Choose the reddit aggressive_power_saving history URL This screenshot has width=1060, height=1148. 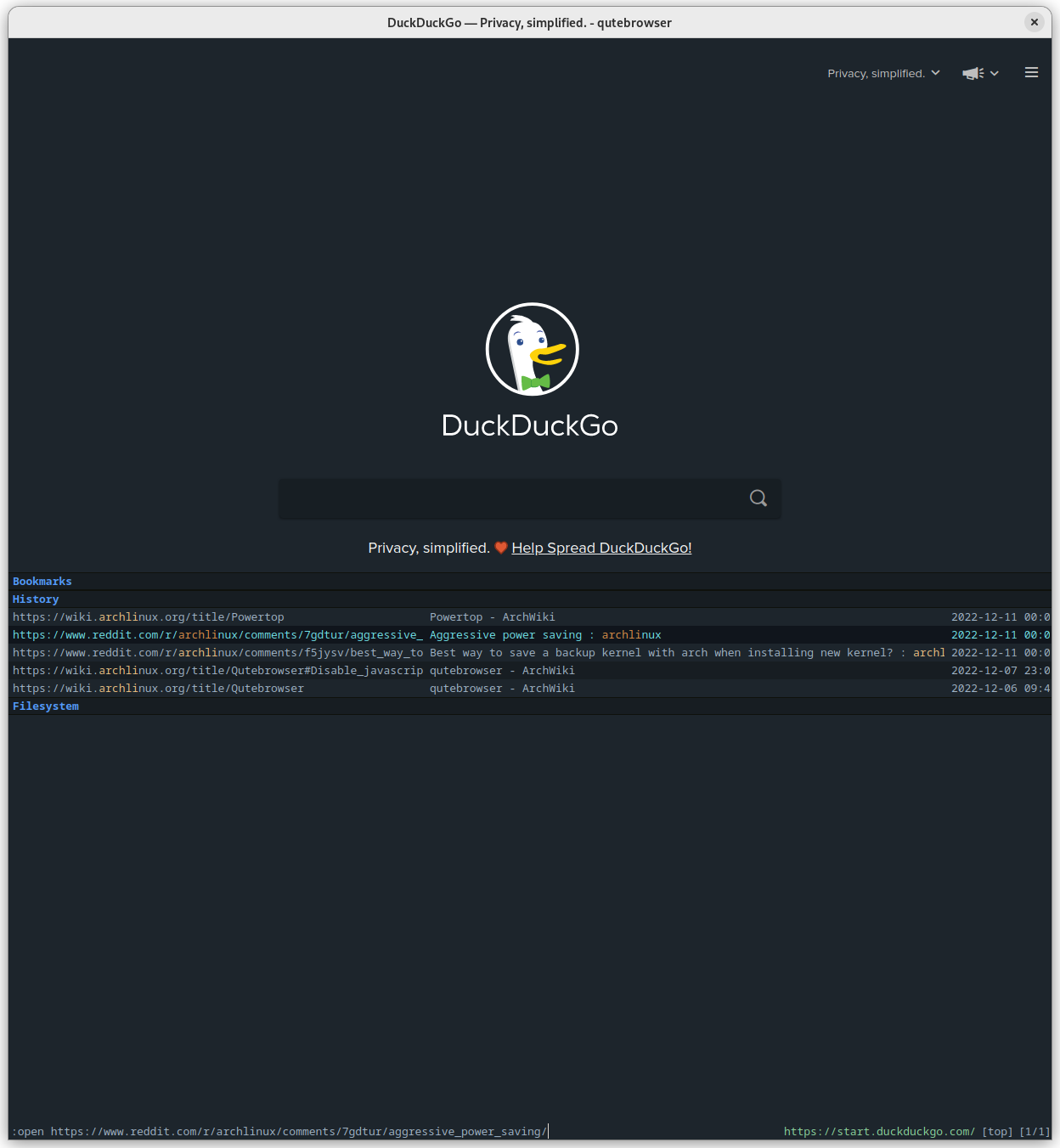217,635
